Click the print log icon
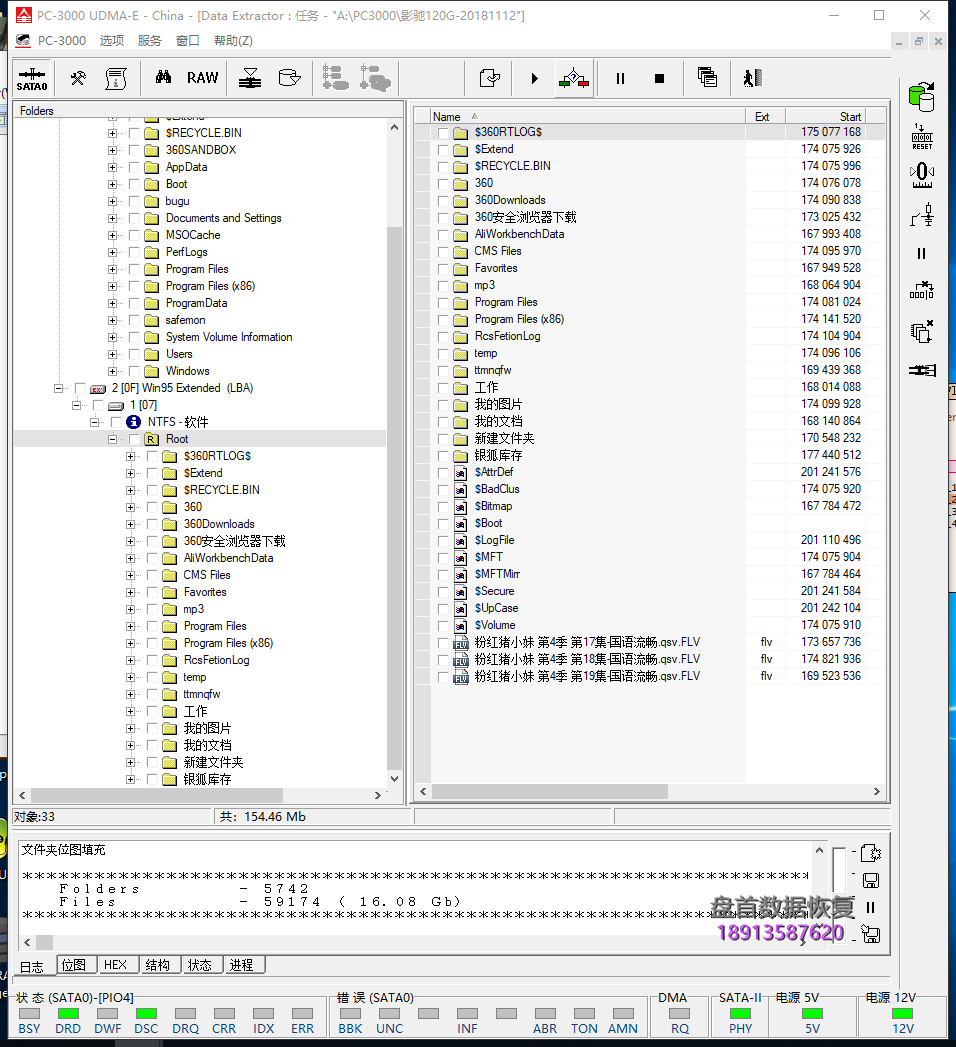 [871, 934]
